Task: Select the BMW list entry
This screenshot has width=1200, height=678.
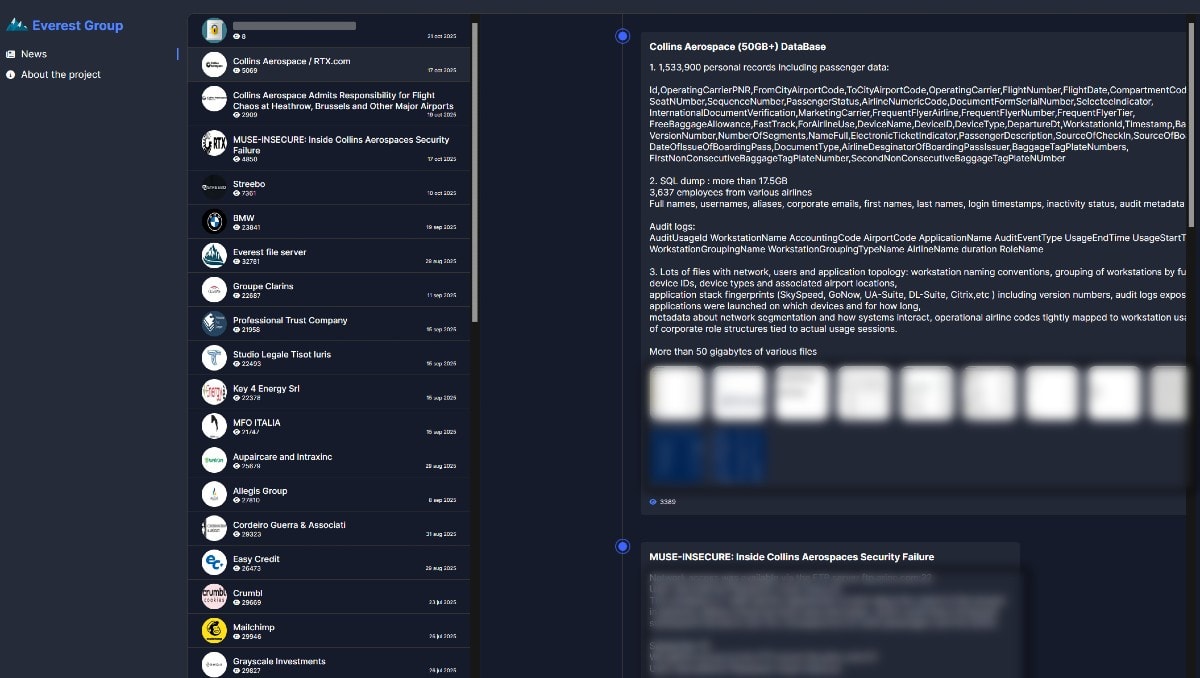Action: coord(330,222)
